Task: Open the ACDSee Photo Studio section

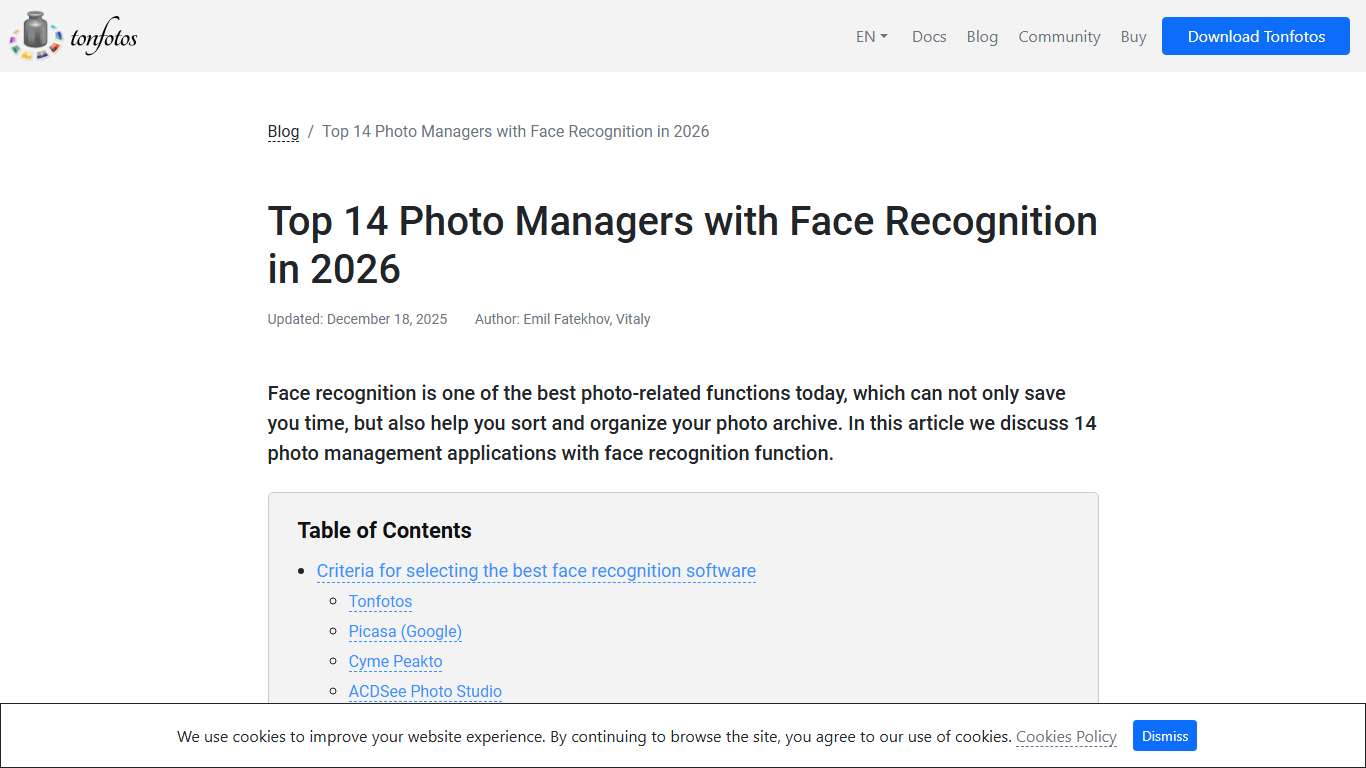Action: (x=425, y=691)
